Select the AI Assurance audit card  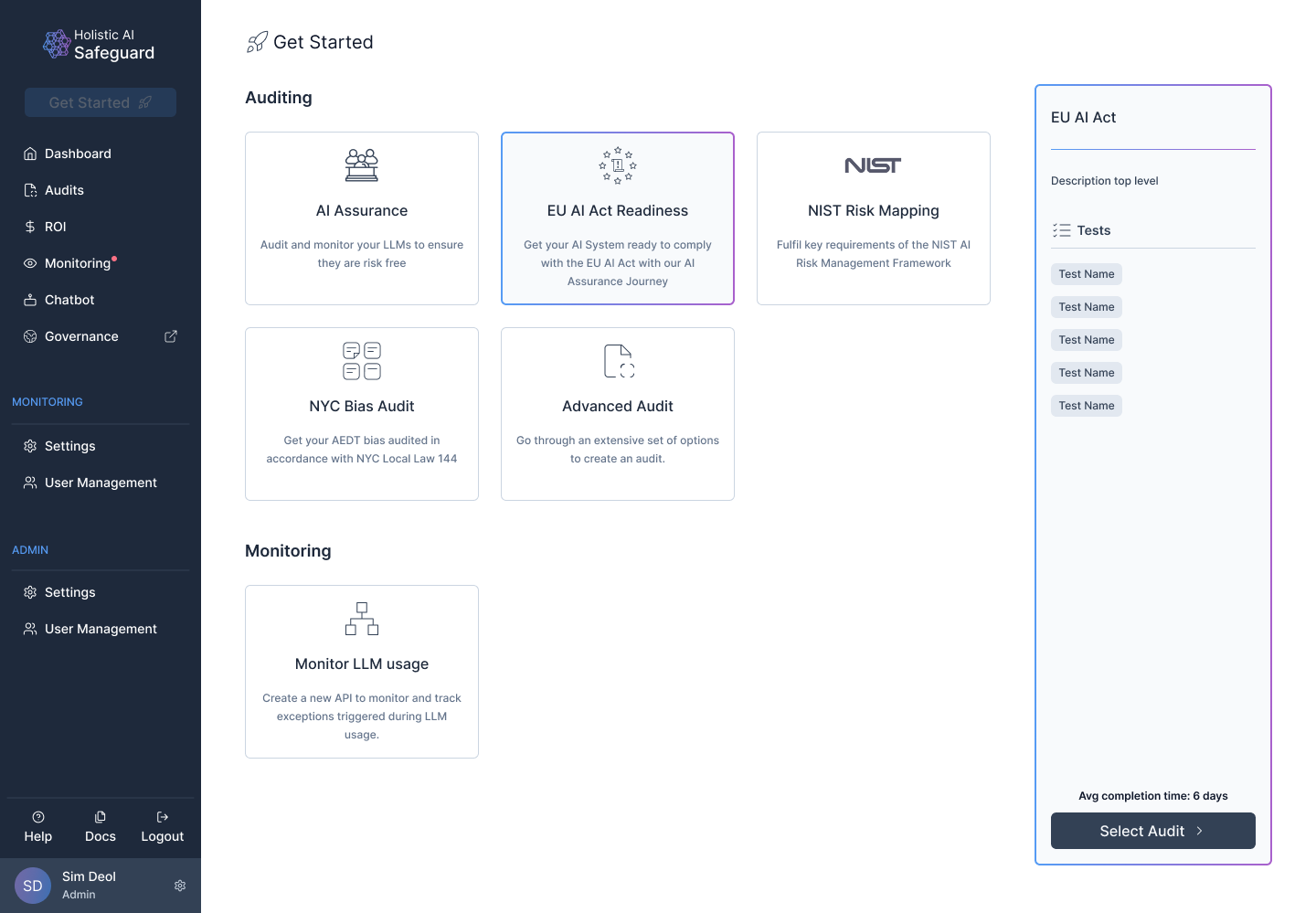(362, 218)
